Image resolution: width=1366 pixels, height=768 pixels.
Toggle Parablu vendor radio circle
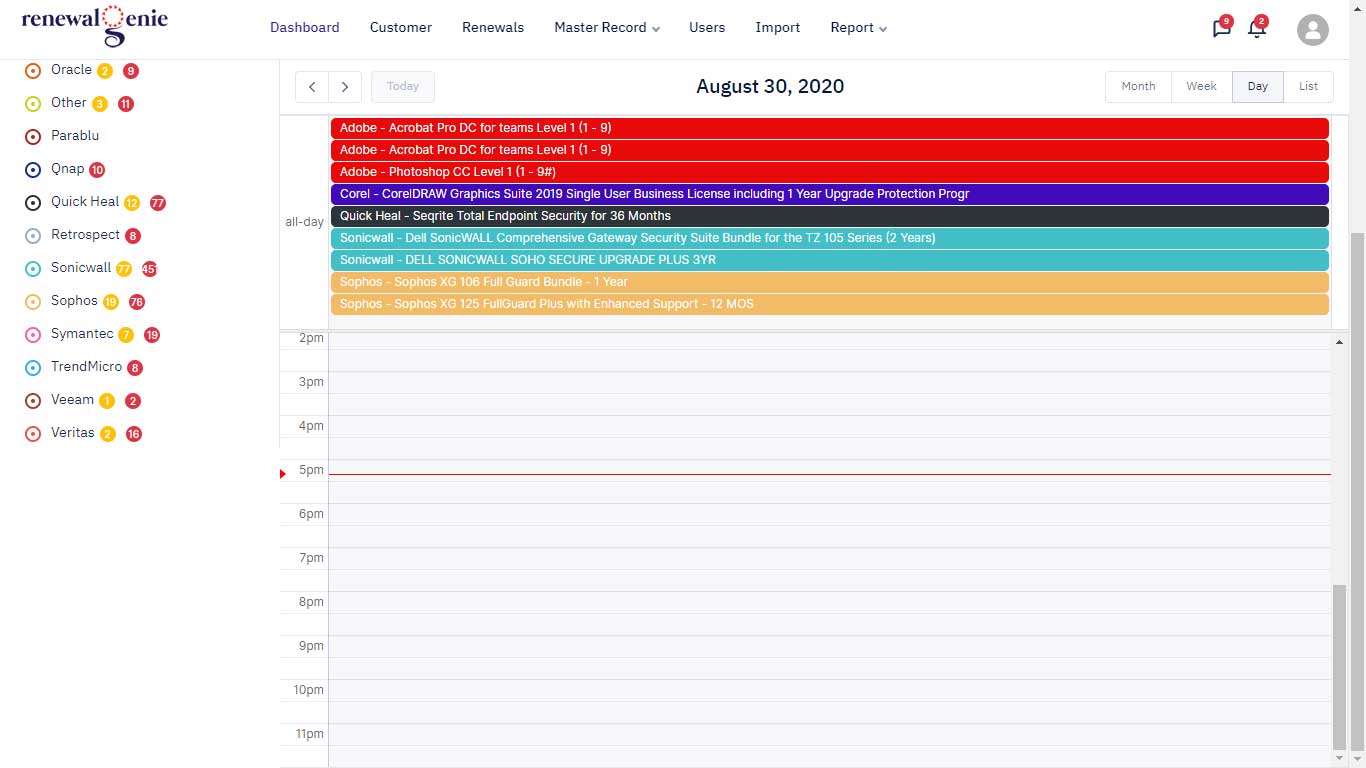(32, 136)
